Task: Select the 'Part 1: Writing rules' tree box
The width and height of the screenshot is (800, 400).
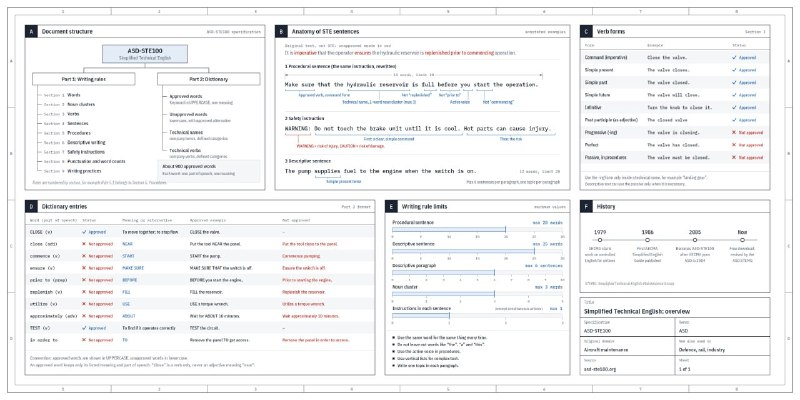Action: click(x=84, y=79)
